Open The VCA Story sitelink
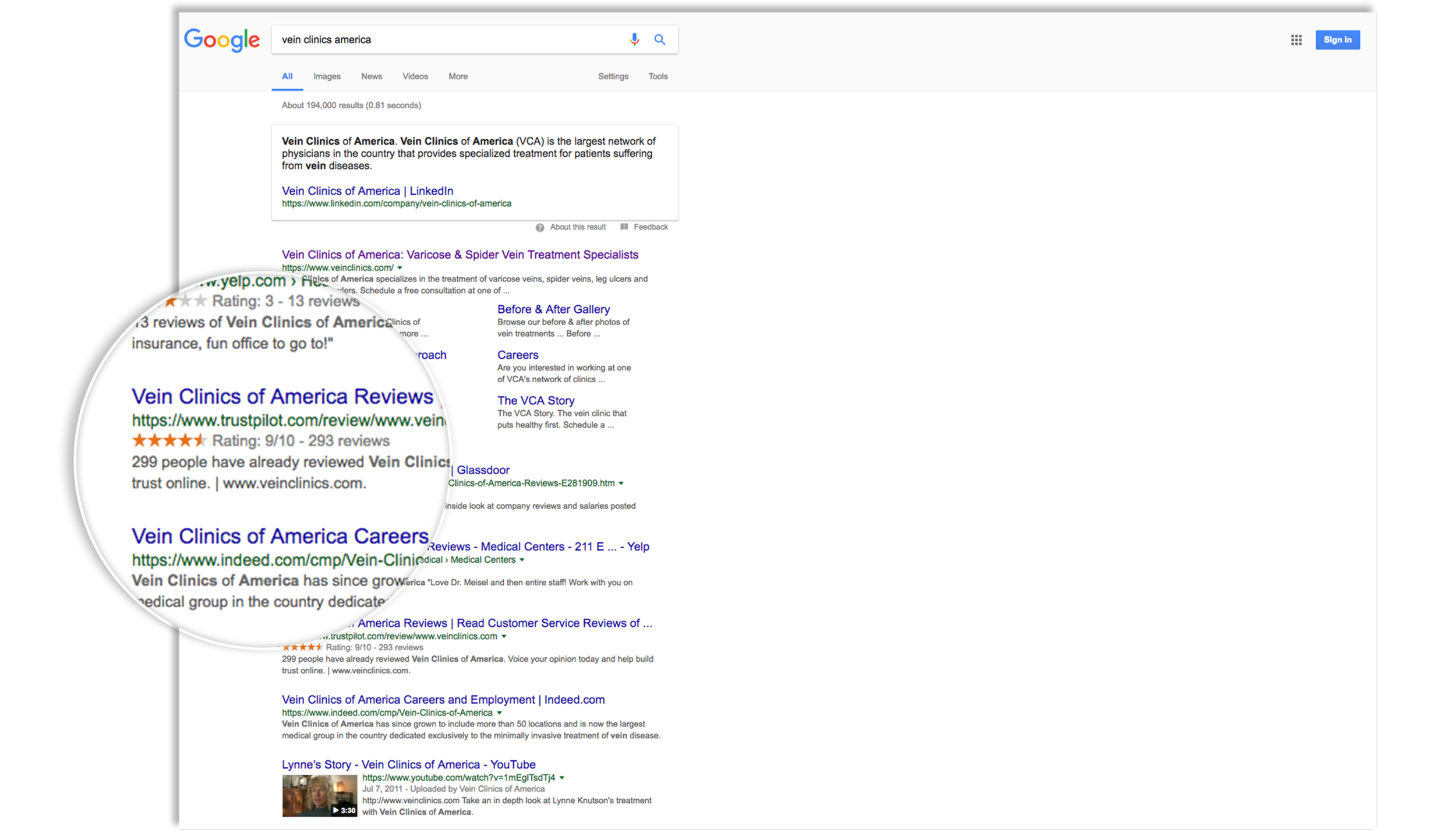1456x836 pixels. 536,400
